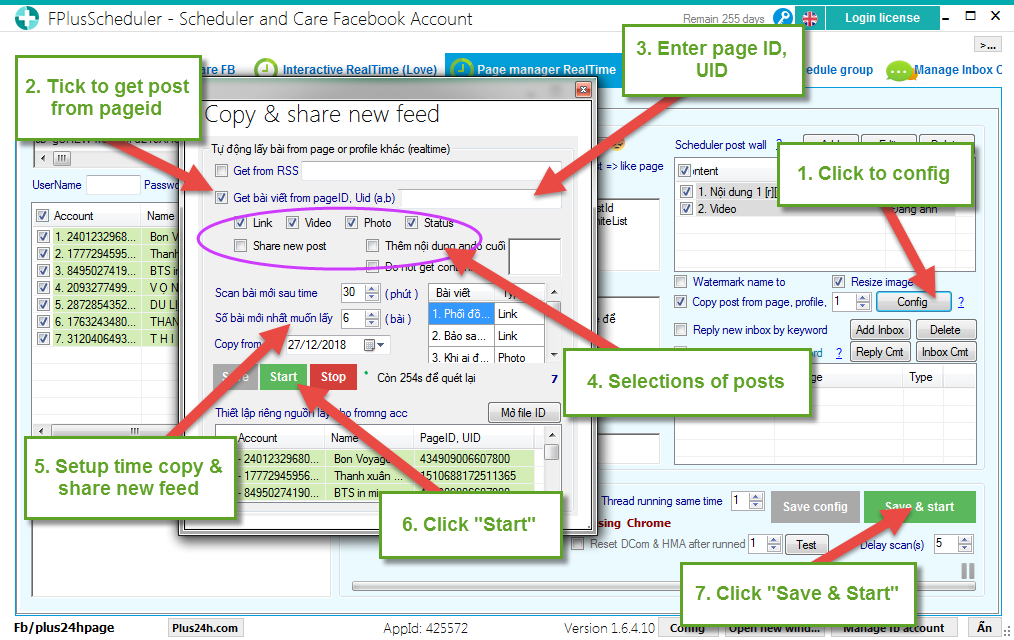
Task: Click the clock icon on Interactive RealTime tab
Action: click(x=266, y=69)
